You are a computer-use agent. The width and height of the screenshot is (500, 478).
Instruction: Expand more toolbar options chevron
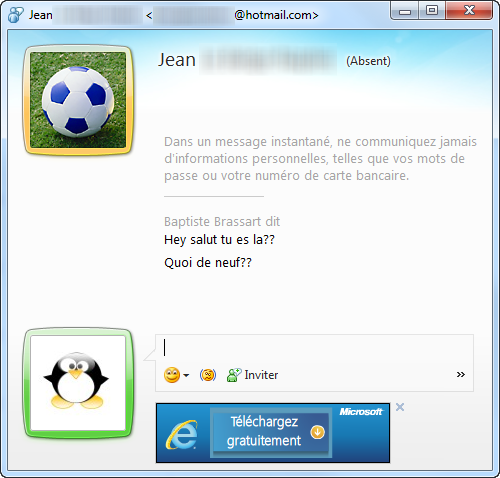(461, 375)
